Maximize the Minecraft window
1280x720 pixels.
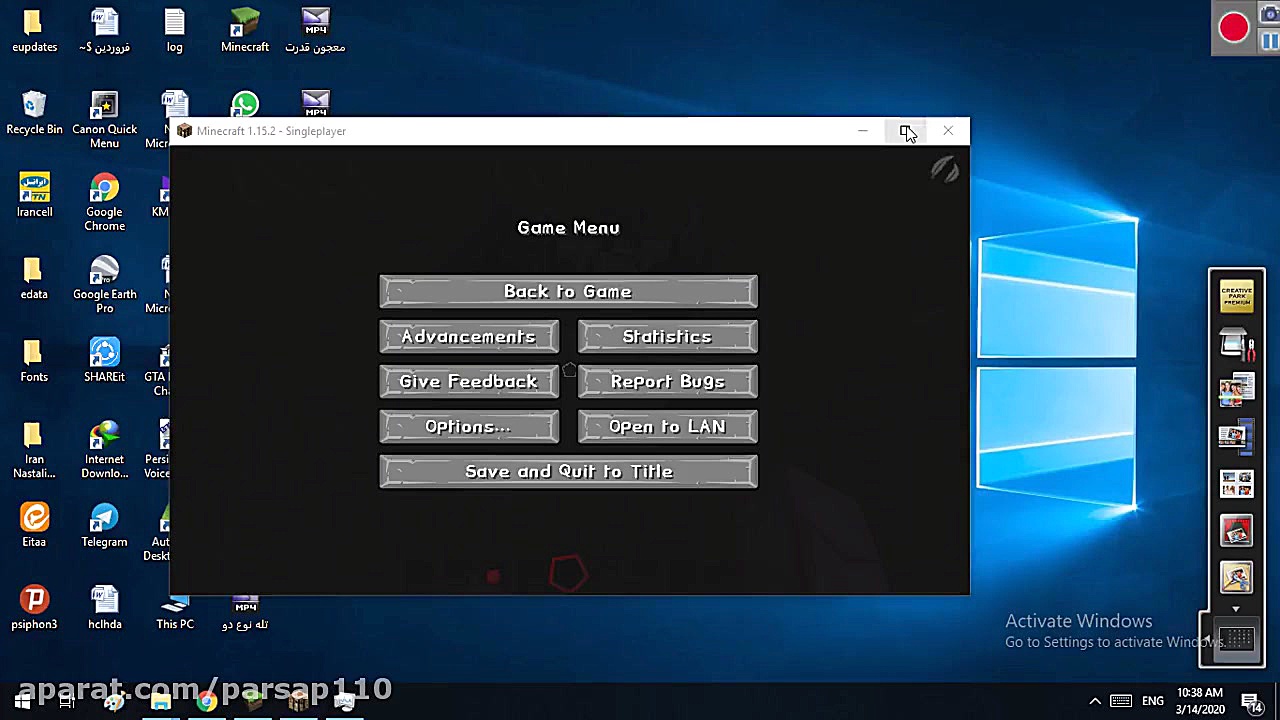905,131
